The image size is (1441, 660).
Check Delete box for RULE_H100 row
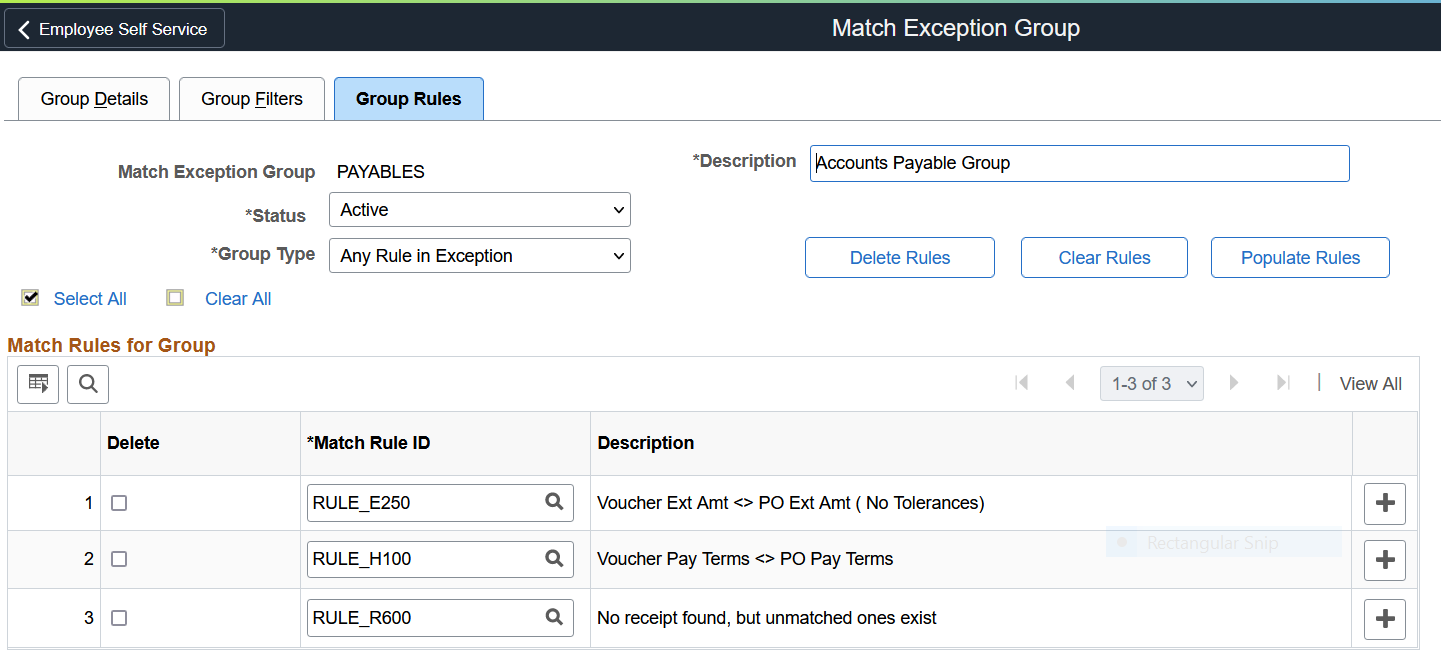pyautogui.click(x=119, y=560)
